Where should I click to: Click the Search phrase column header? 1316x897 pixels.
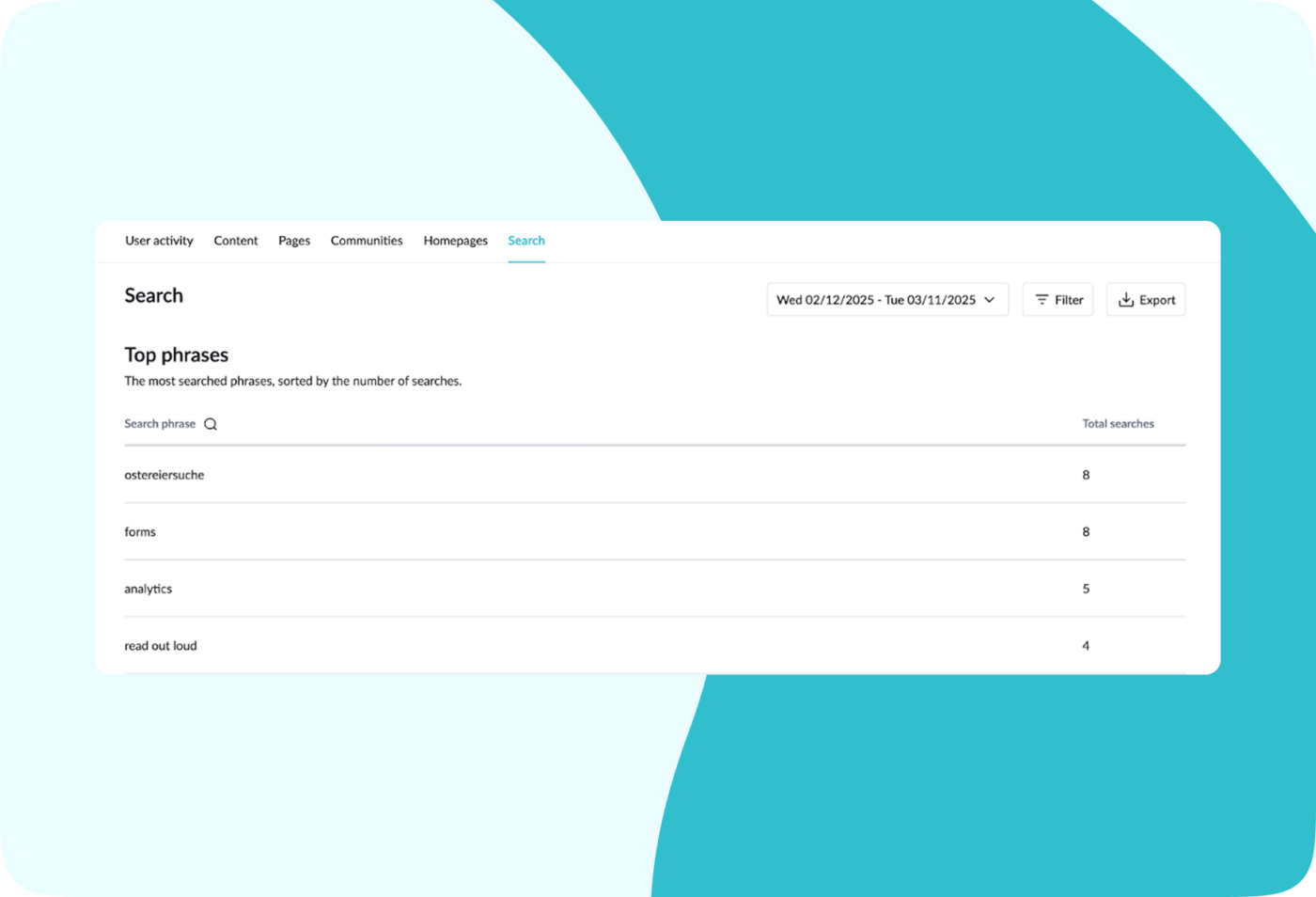(x=160, y=424)
